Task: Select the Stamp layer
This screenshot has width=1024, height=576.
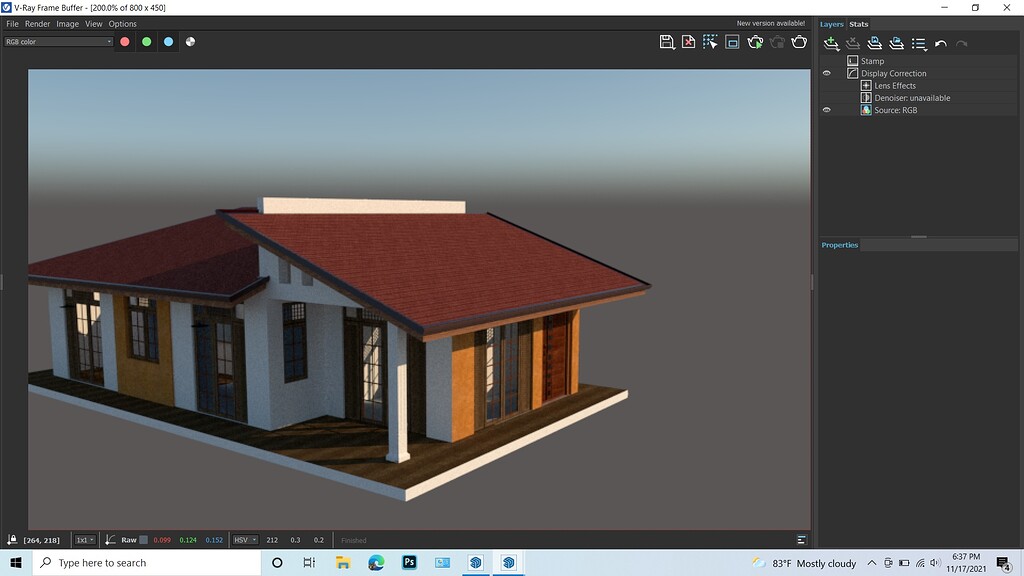Action: [874, 60]
